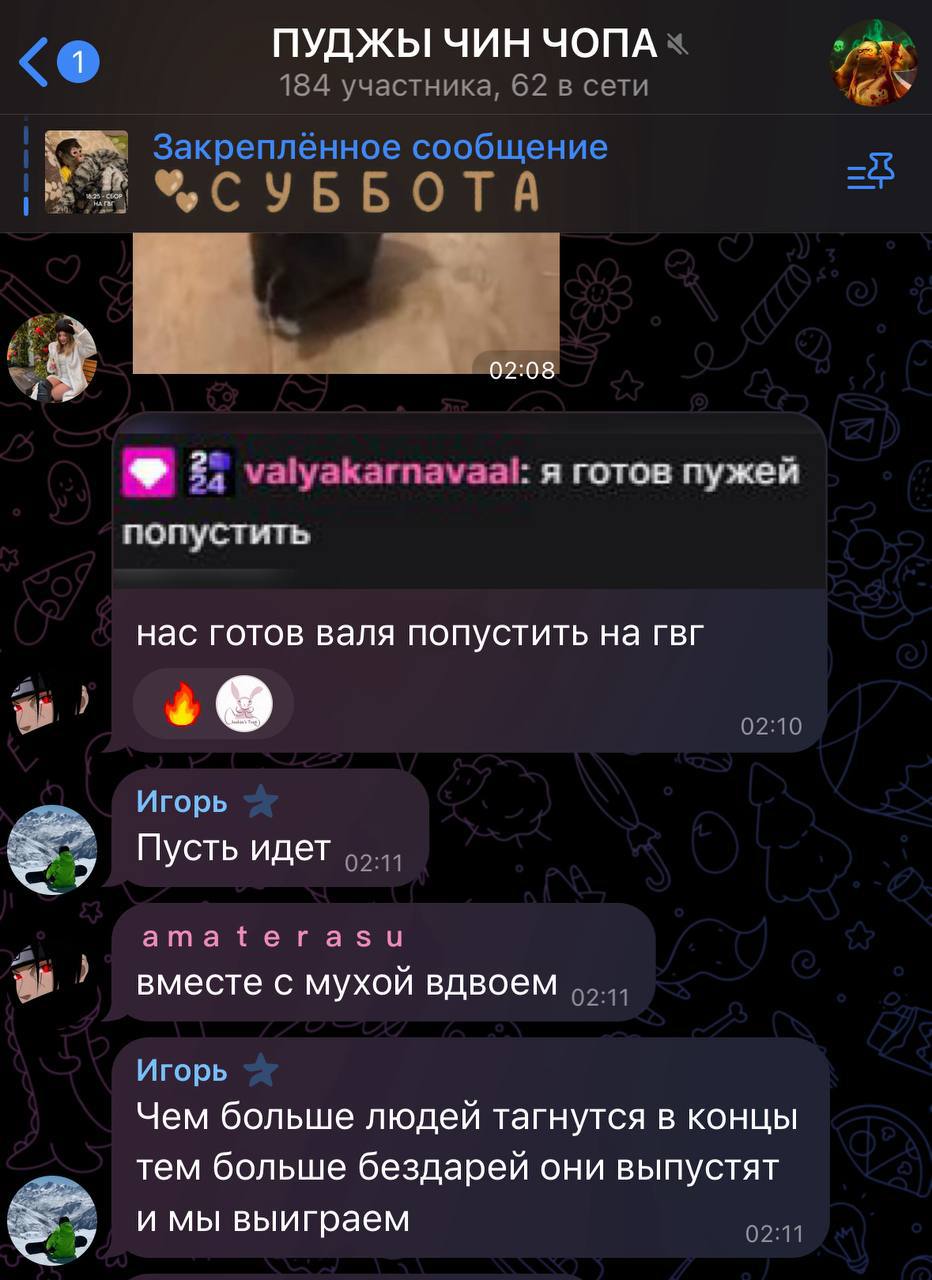Screen dimensions: 932x1280
Task: Tap the bunny sticker reaction
Action: point(244,705)
